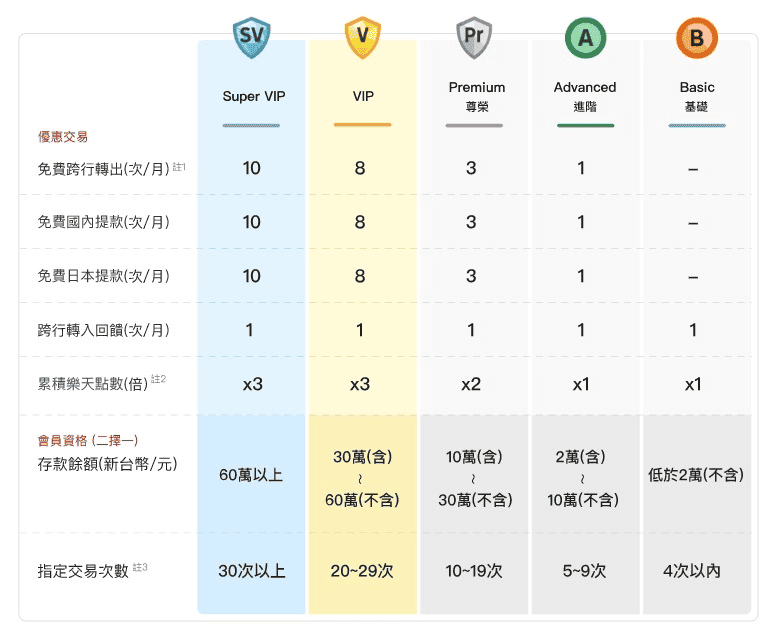This screenshot has height=632, width=771.
Task: Click the 會員資格 (二擇一) heading
Action: (x=88, y=440)
